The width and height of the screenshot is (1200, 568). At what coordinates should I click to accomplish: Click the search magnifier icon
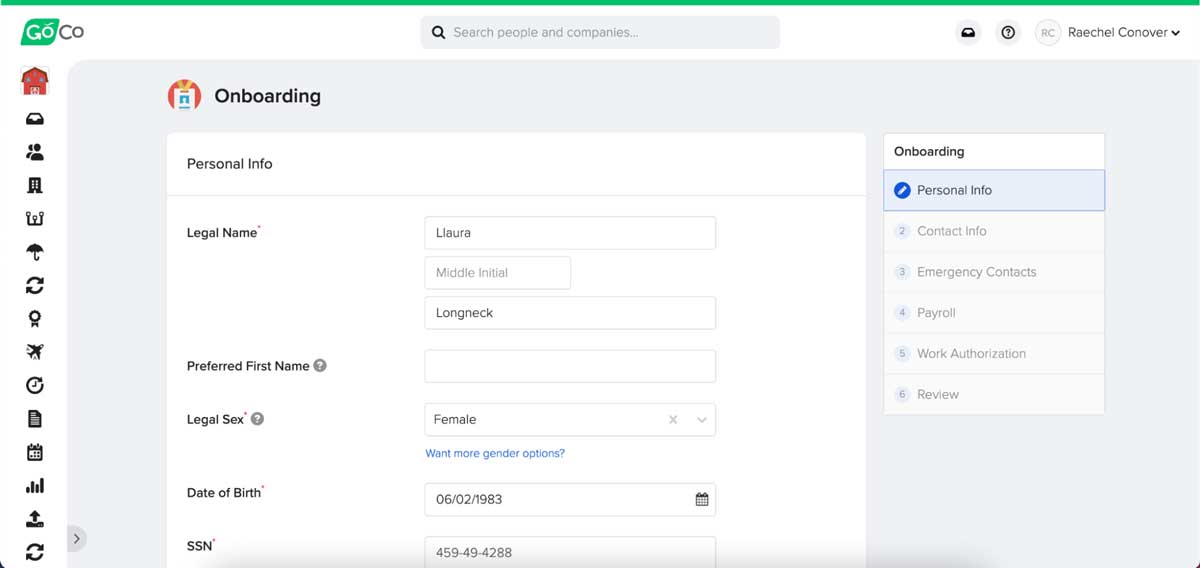pos(438,32)
